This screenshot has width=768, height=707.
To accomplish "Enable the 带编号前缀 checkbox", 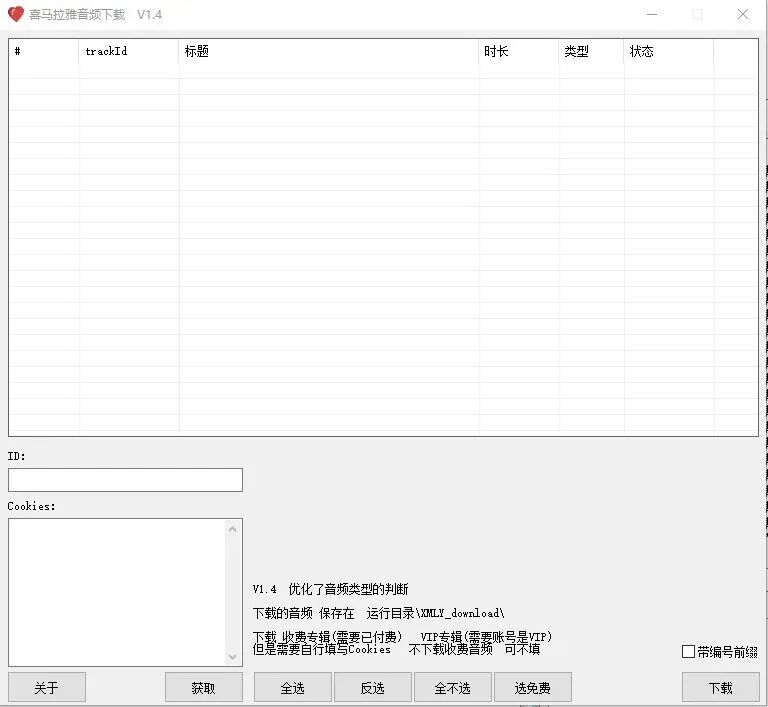I will click(688, 652).
